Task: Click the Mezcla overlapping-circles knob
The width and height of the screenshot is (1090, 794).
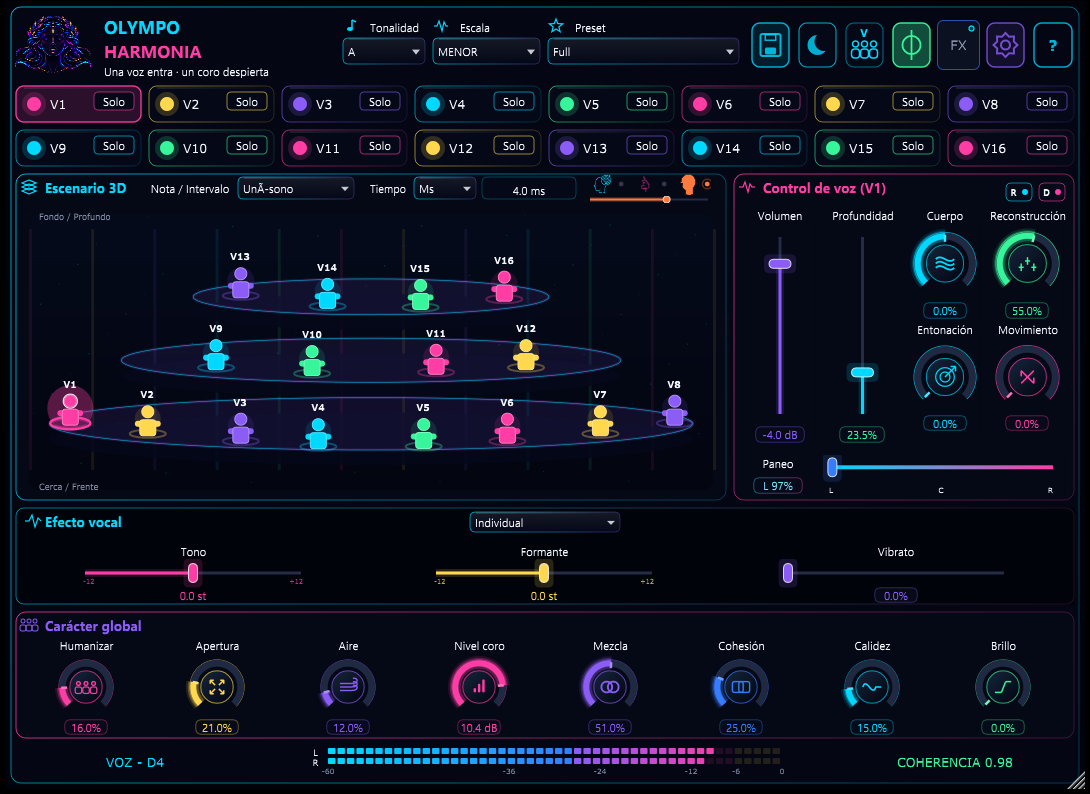Action: pyautogui.click(x=610, y=687)
